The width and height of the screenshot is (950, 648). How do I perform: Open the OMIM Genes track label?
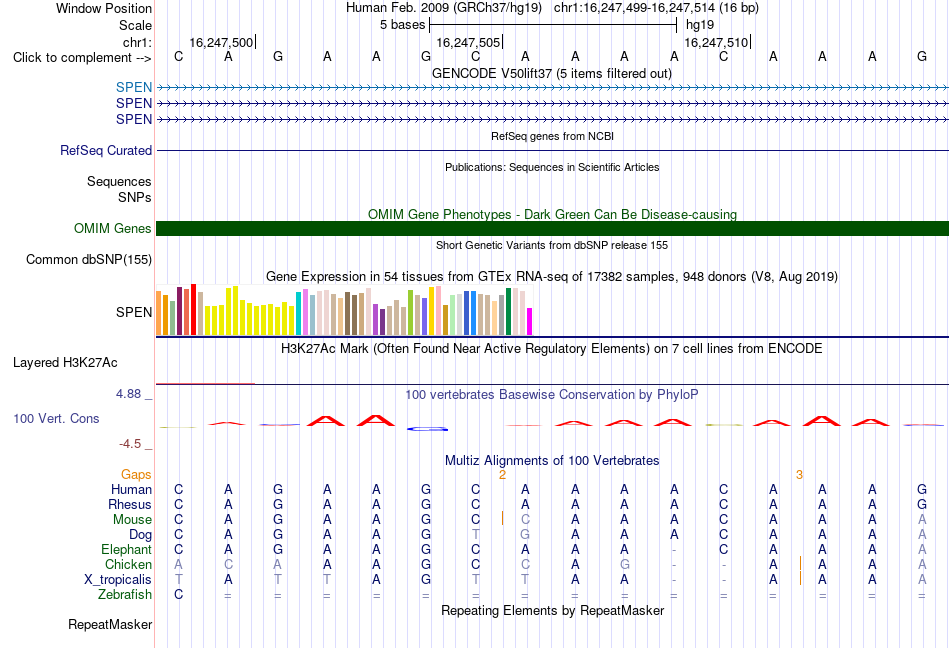[x=112, y=228]
